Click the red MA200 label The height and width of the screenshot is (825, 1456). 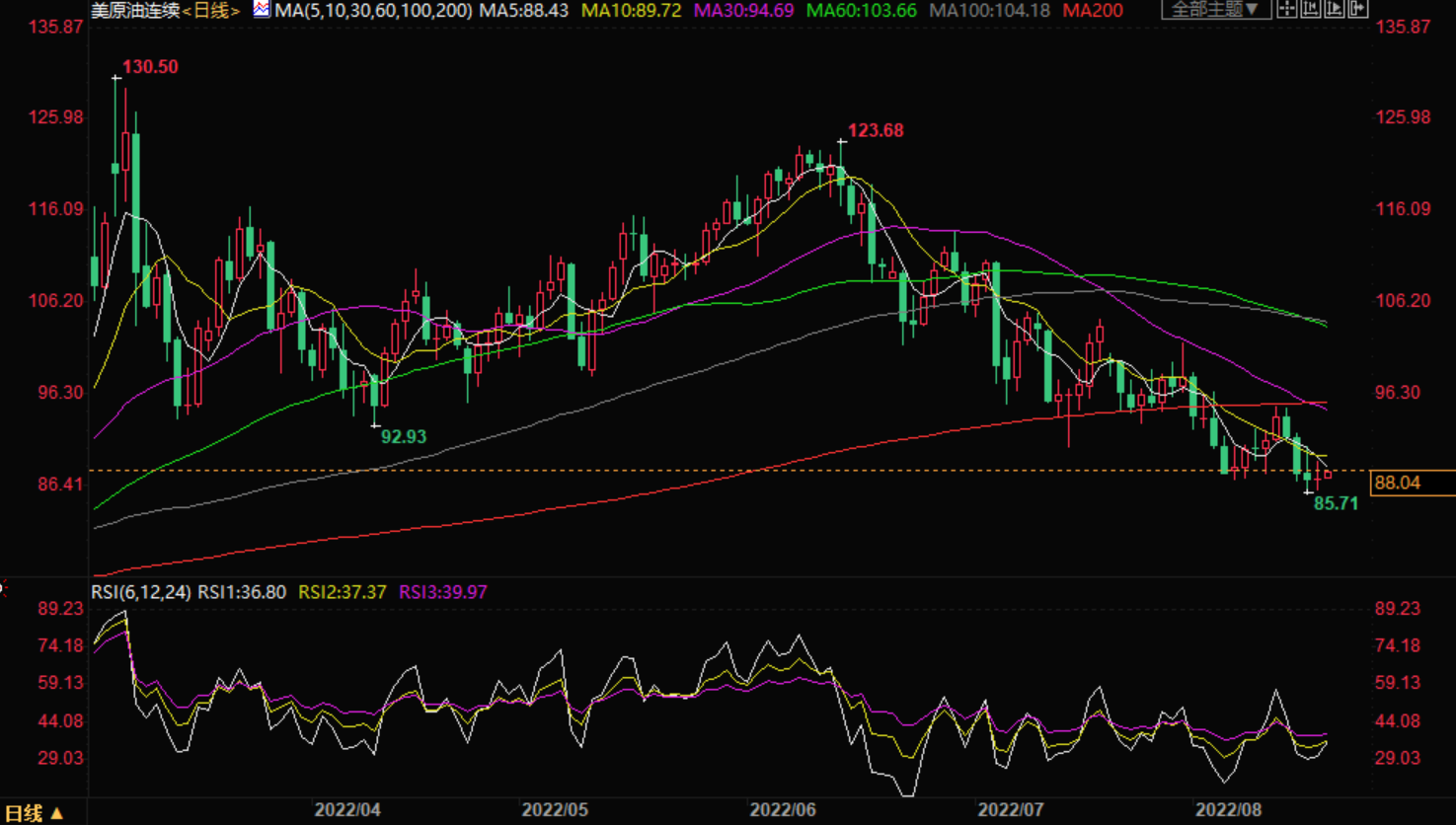[x=1093, y=10]
